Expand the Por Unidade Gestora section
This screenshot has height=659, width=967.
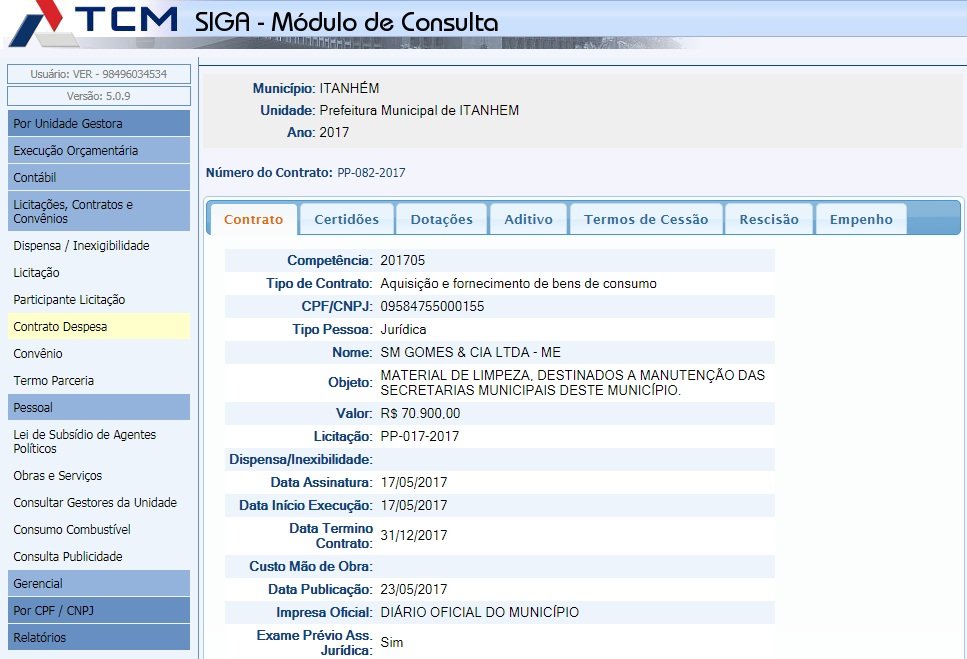tap(98, 124)
